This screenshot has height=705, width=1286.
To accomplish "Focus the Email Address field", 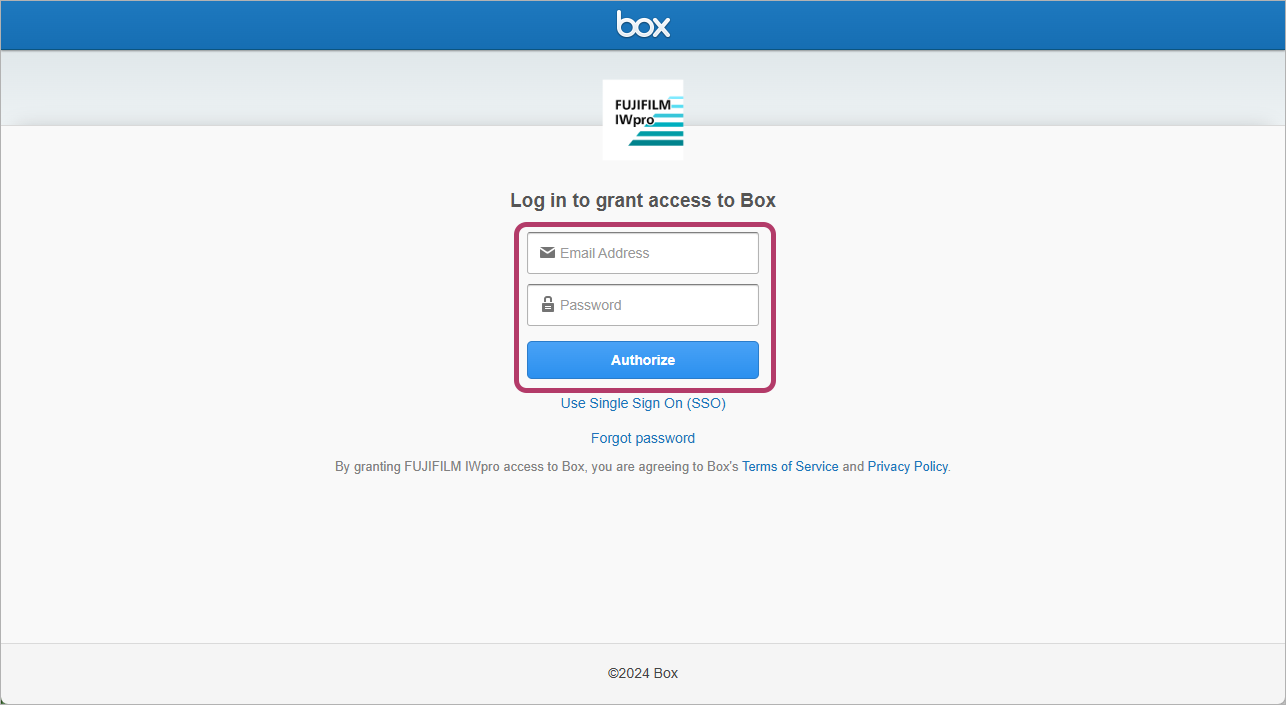I will (x=643, y=253).
